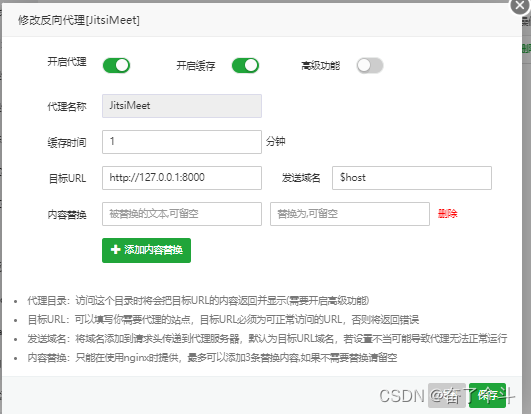Viewport: 531px width, 414px height.
Task: Select the 修改反向代理[JitsiMeet] dialog title
Action: (x=79, y=20)
